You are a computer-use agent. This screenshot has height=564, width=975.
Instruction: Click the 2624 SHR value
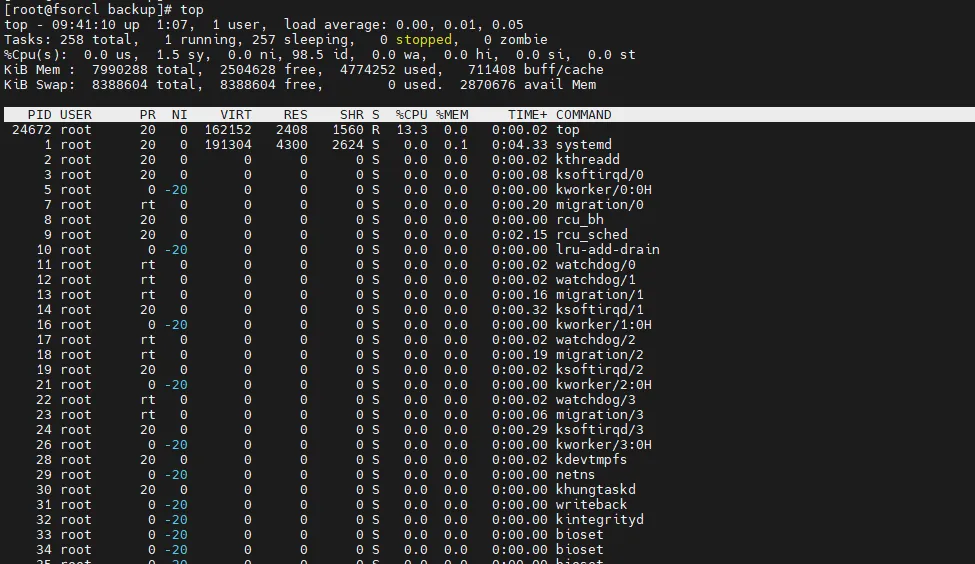(x=348, y=145)
